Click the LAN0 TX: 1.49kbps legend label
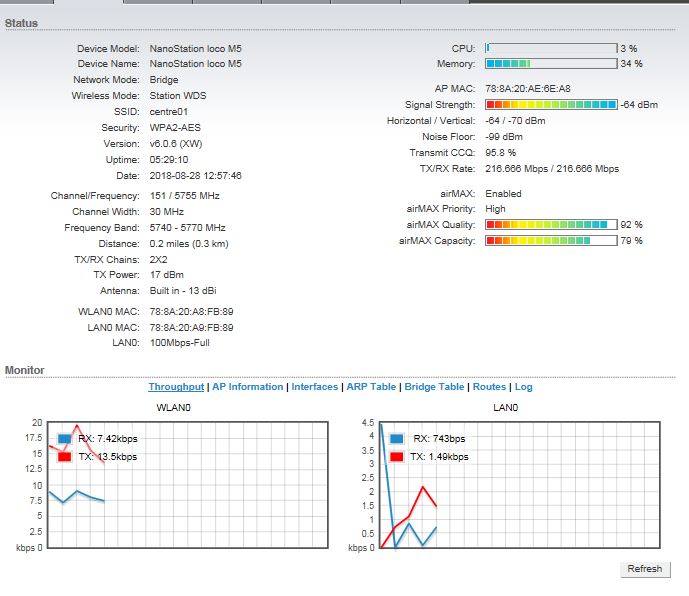 [439, 457]
